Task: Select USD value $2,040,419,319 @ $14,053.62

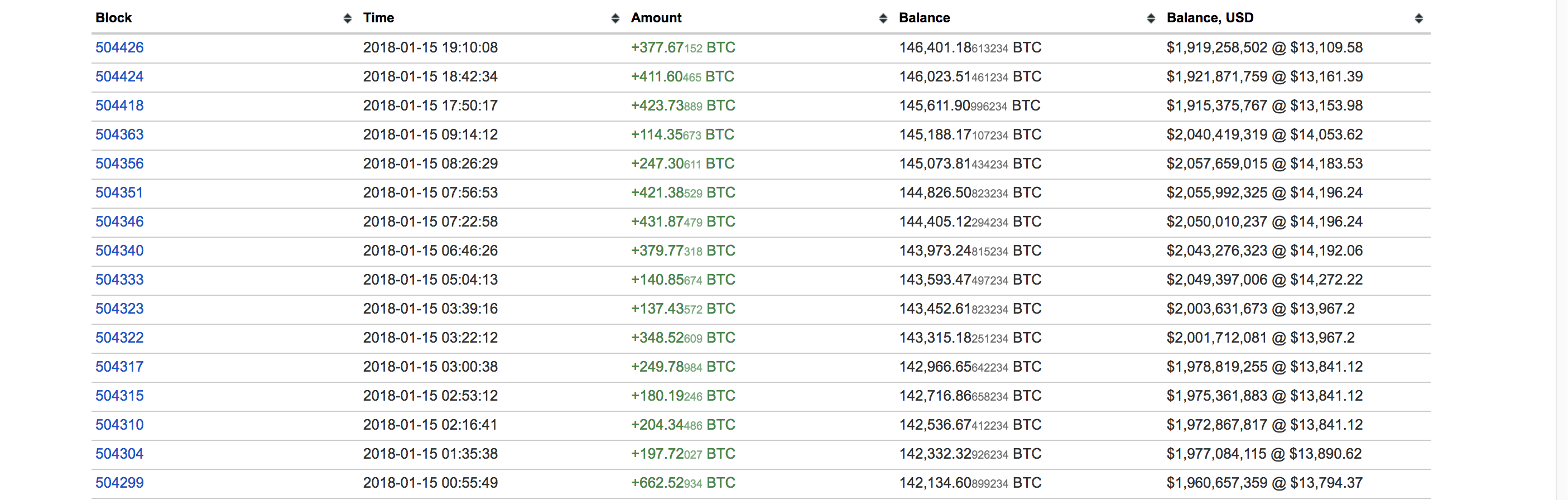Action: point(1264,134)
